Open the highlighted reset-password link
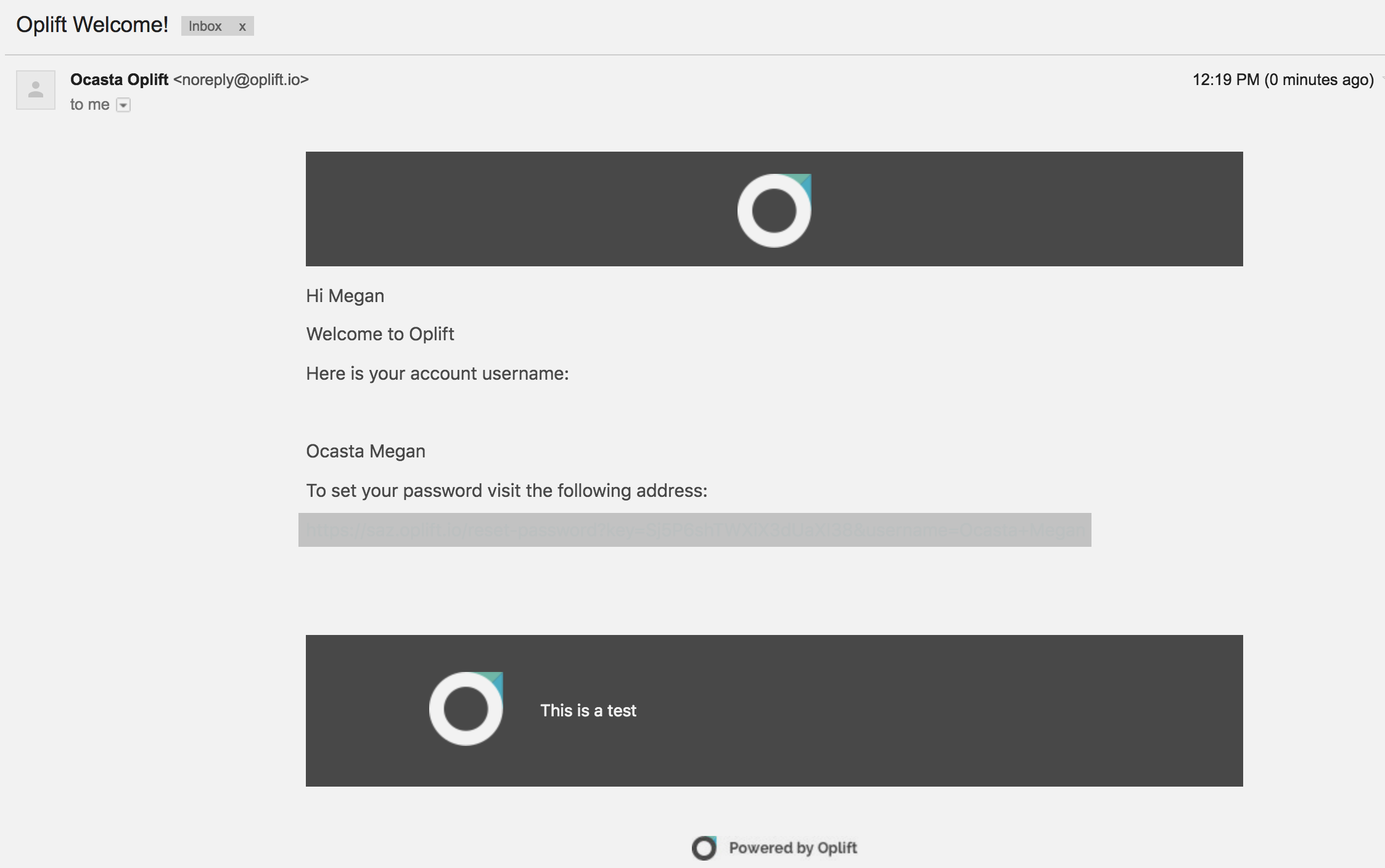 click(694, 530)
